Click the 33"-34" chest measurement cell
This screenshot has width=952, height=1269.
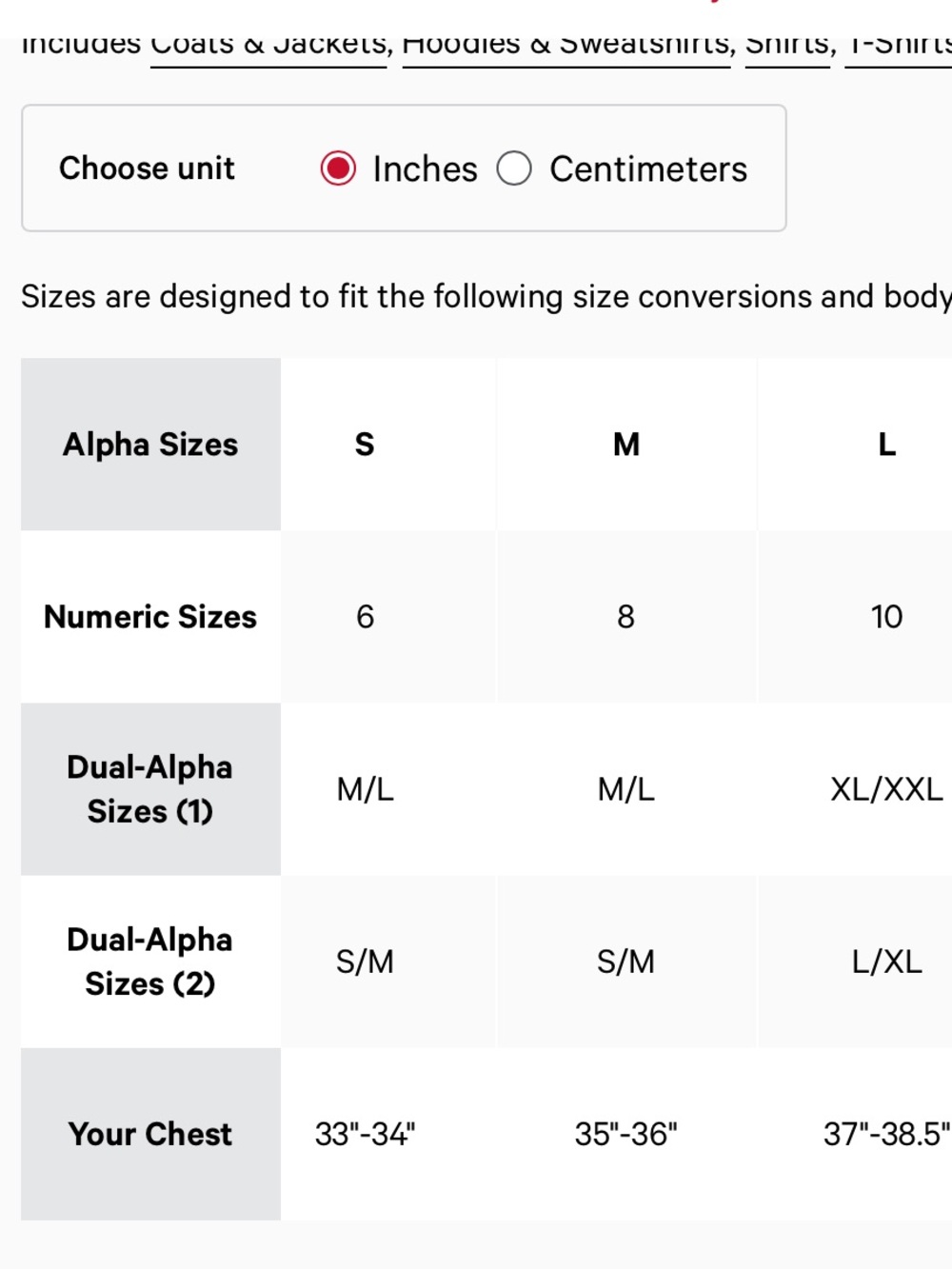point(365,1134)
